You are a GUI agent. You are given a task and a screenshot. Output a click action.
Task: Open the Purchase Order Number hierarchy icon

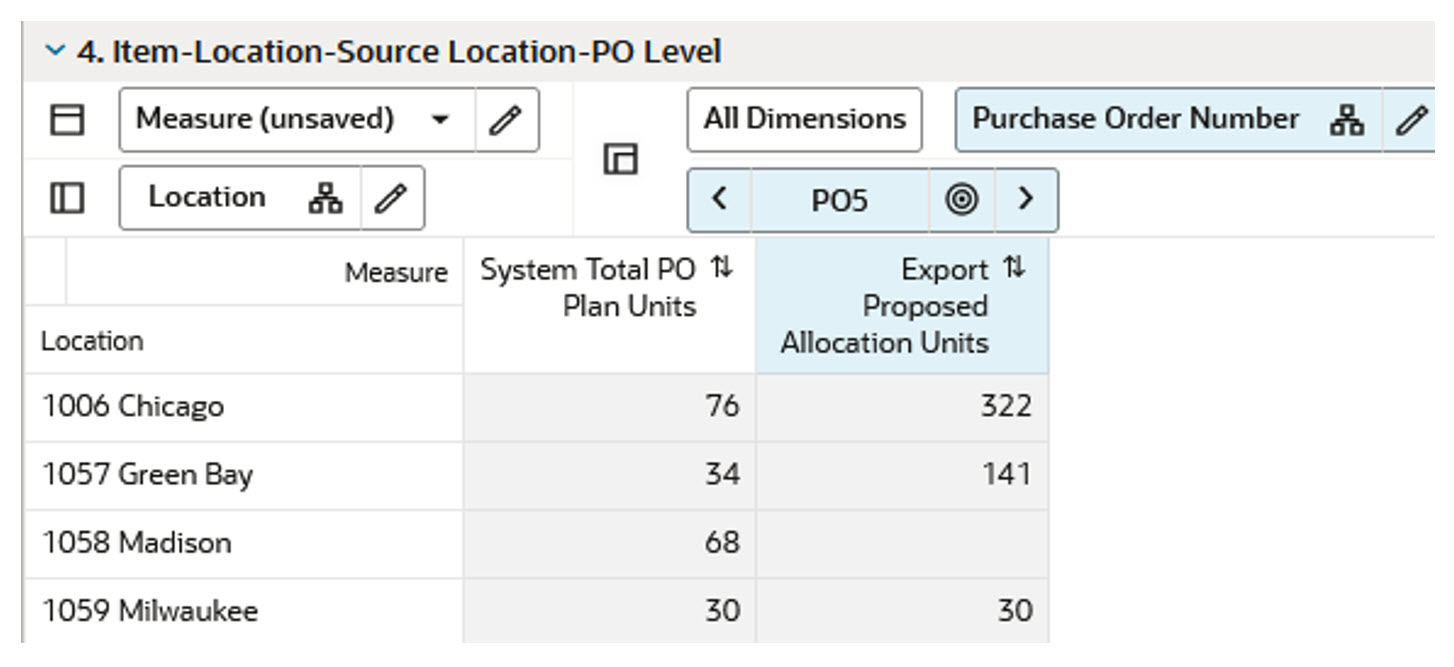(1348, 119)
